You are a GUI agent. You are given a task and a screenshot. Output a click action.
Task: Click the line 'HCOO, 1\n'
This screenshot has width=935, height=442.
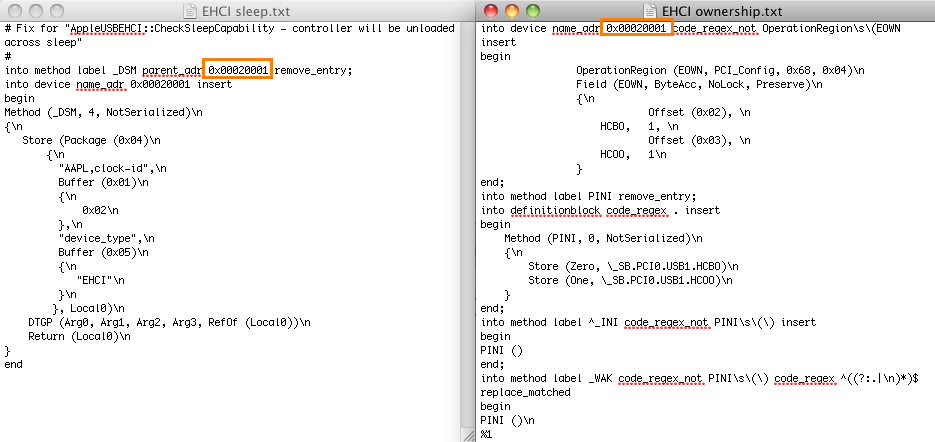[633, 154]
